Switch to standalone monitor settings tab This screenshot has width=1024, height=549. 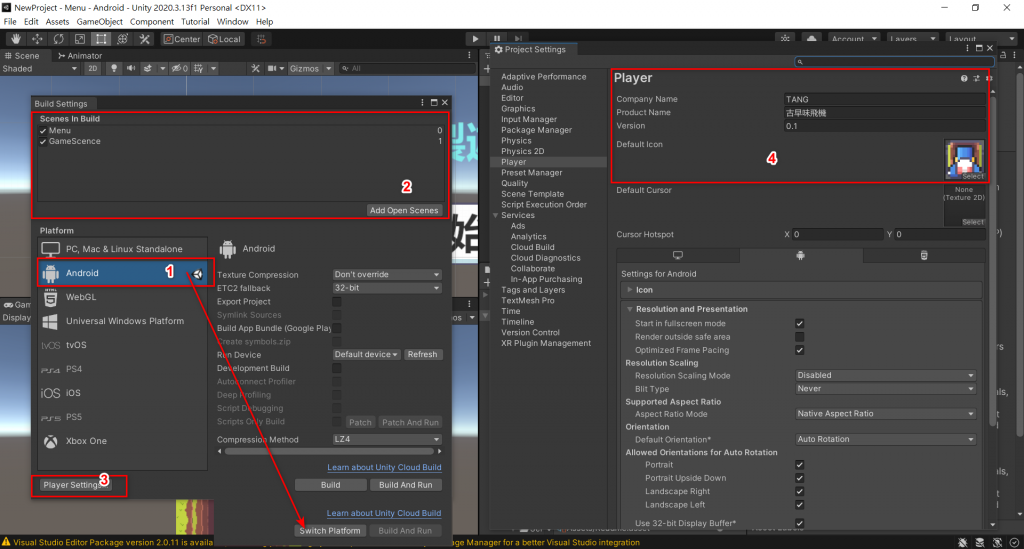[678, 255]
